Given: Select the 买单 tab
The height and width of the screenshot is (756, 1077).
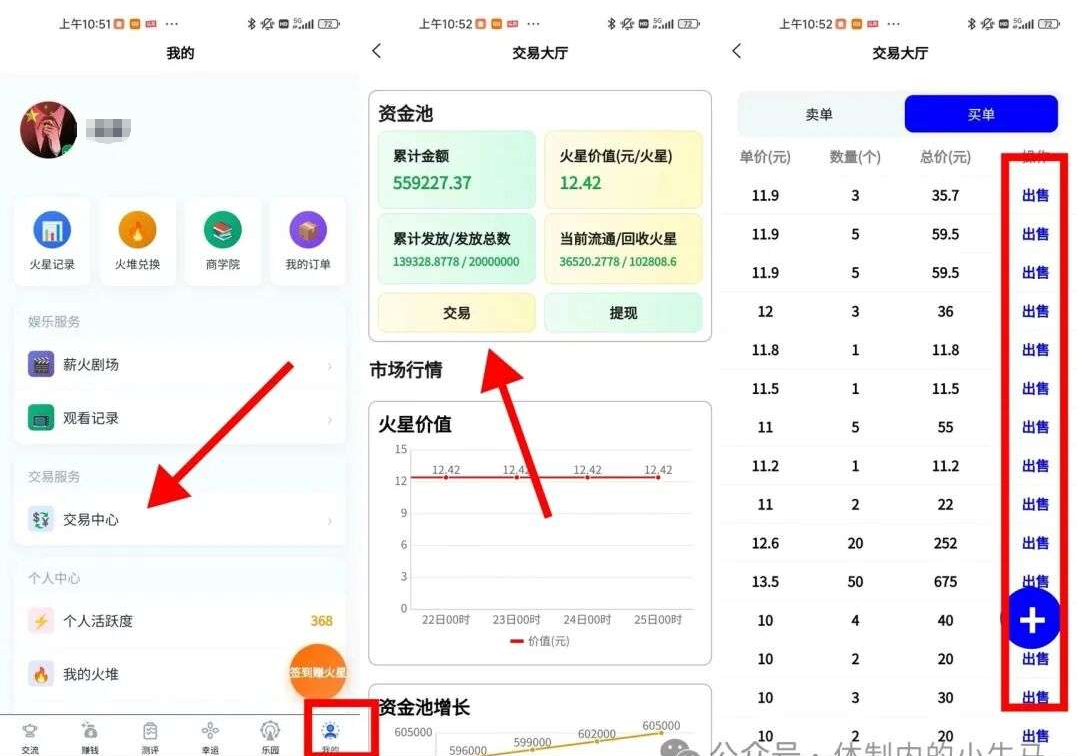Looking at the screenshot, I should point(981,115).
